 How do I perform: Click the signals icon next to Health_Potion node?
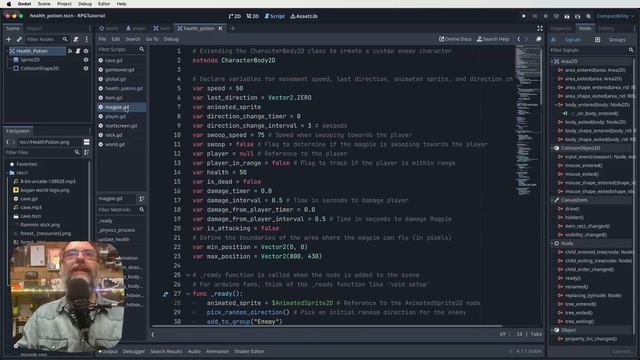coord(70,51)
